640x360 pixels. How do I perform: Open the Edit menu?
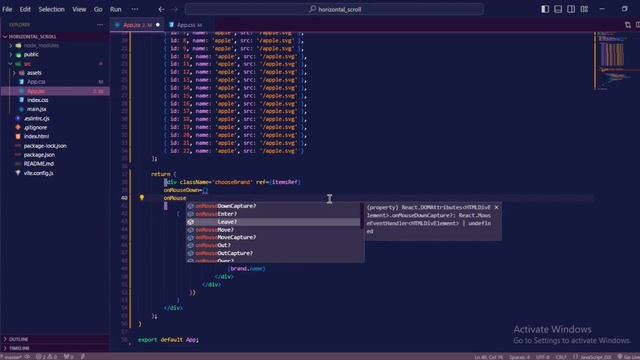coord(25,9)
